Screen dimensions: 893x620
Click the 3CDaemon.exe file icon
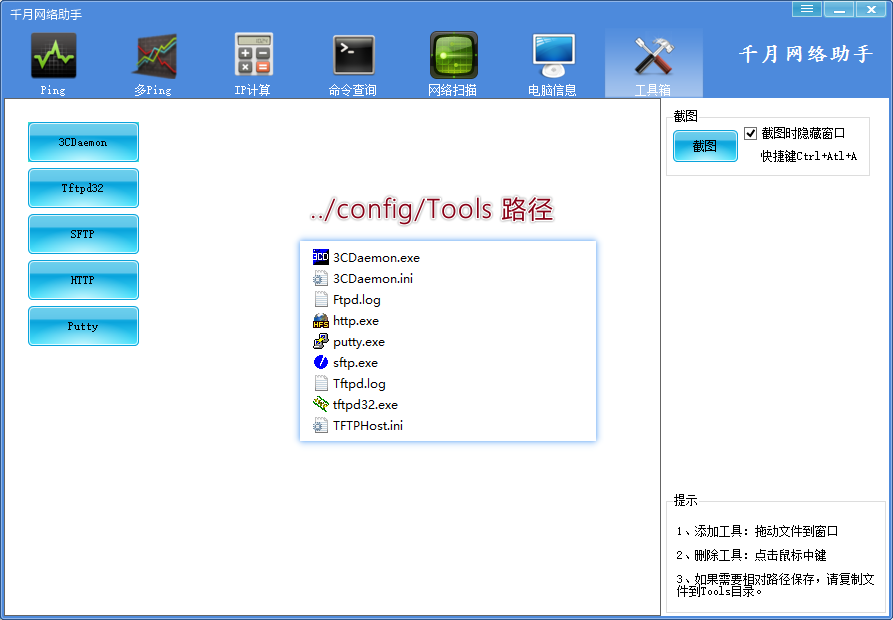[321, 257]
